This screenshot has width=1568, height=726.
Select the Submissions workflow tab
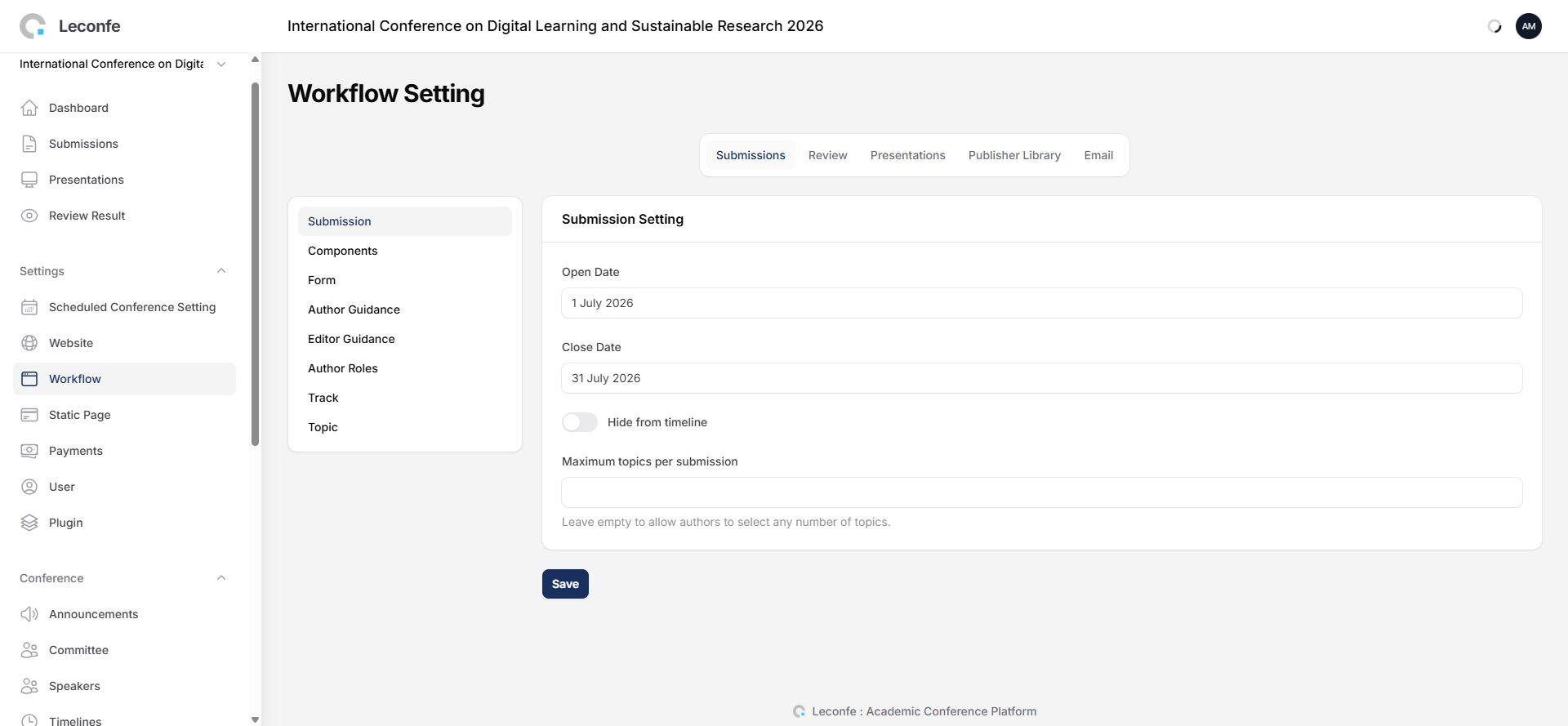(751, 155)
